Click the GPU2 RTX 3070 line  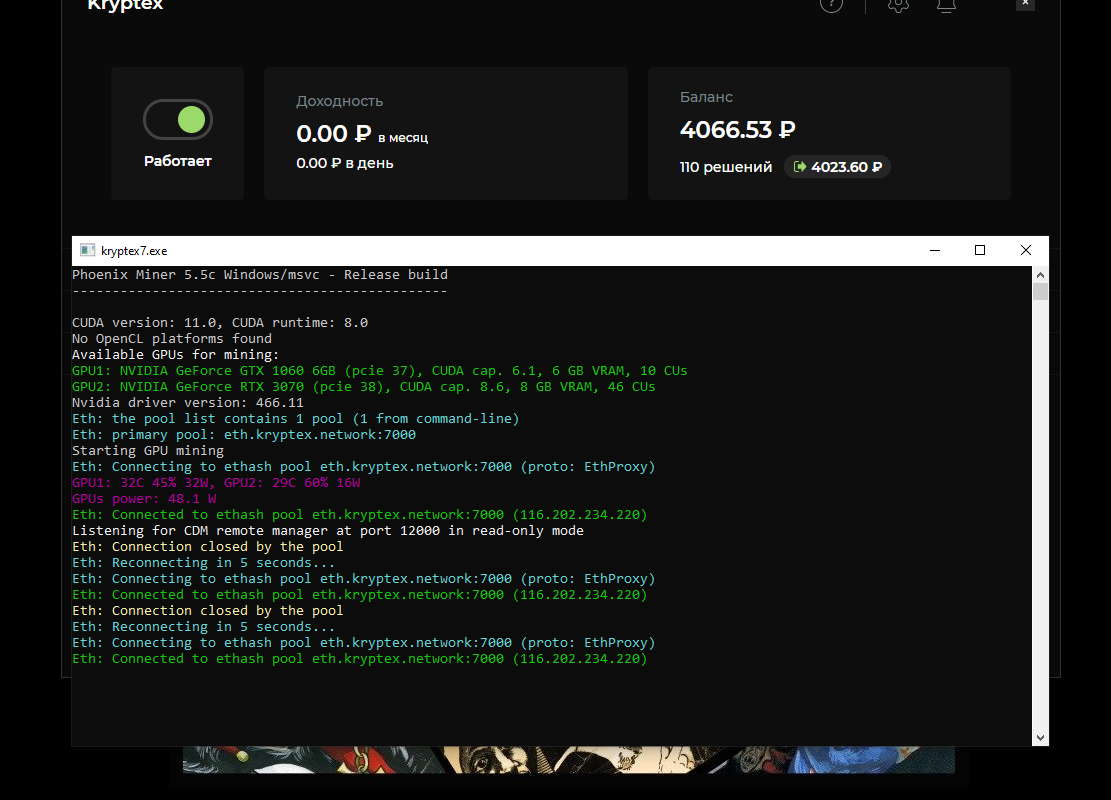pos(363,387)
